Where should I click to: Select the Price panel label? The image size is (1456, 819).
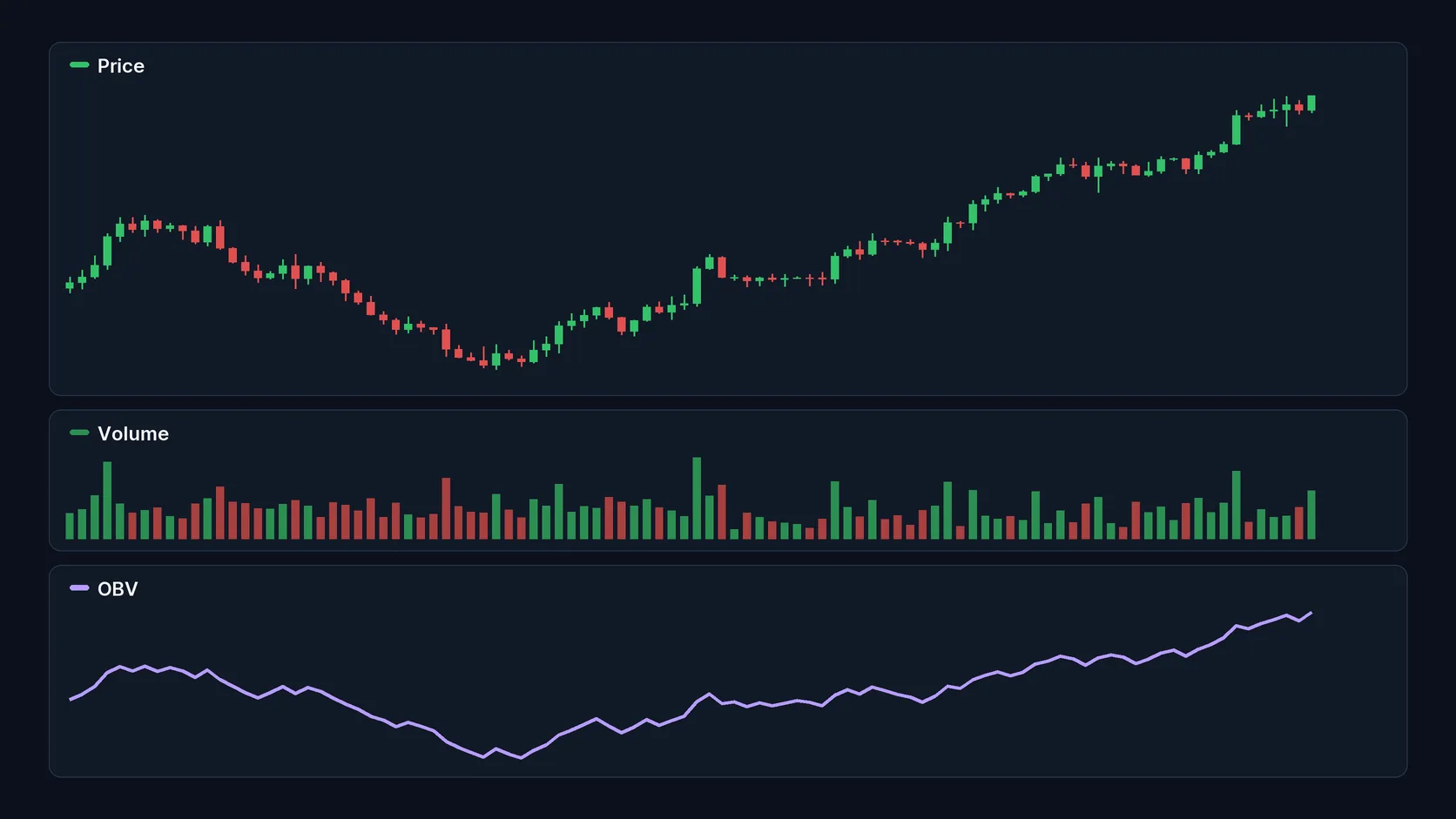coord(121,66)
